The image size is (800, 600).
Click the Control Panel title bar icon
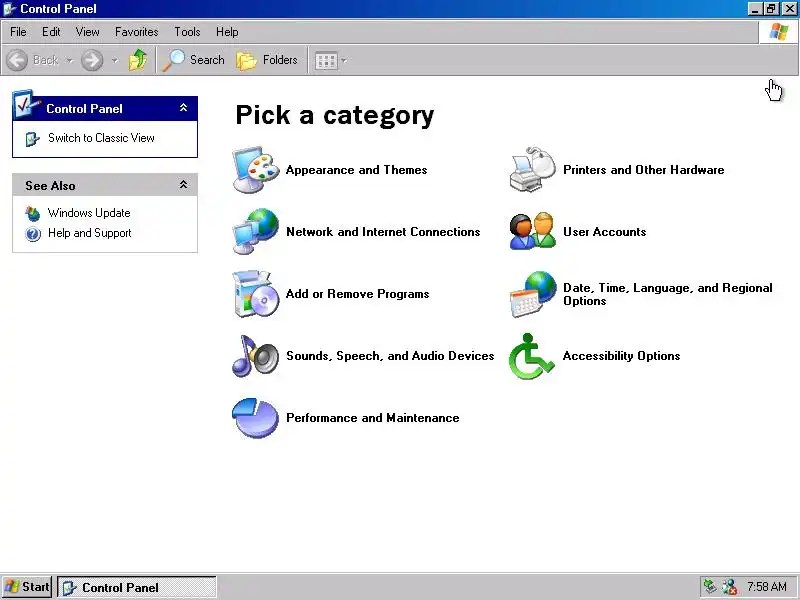point(9,8)
